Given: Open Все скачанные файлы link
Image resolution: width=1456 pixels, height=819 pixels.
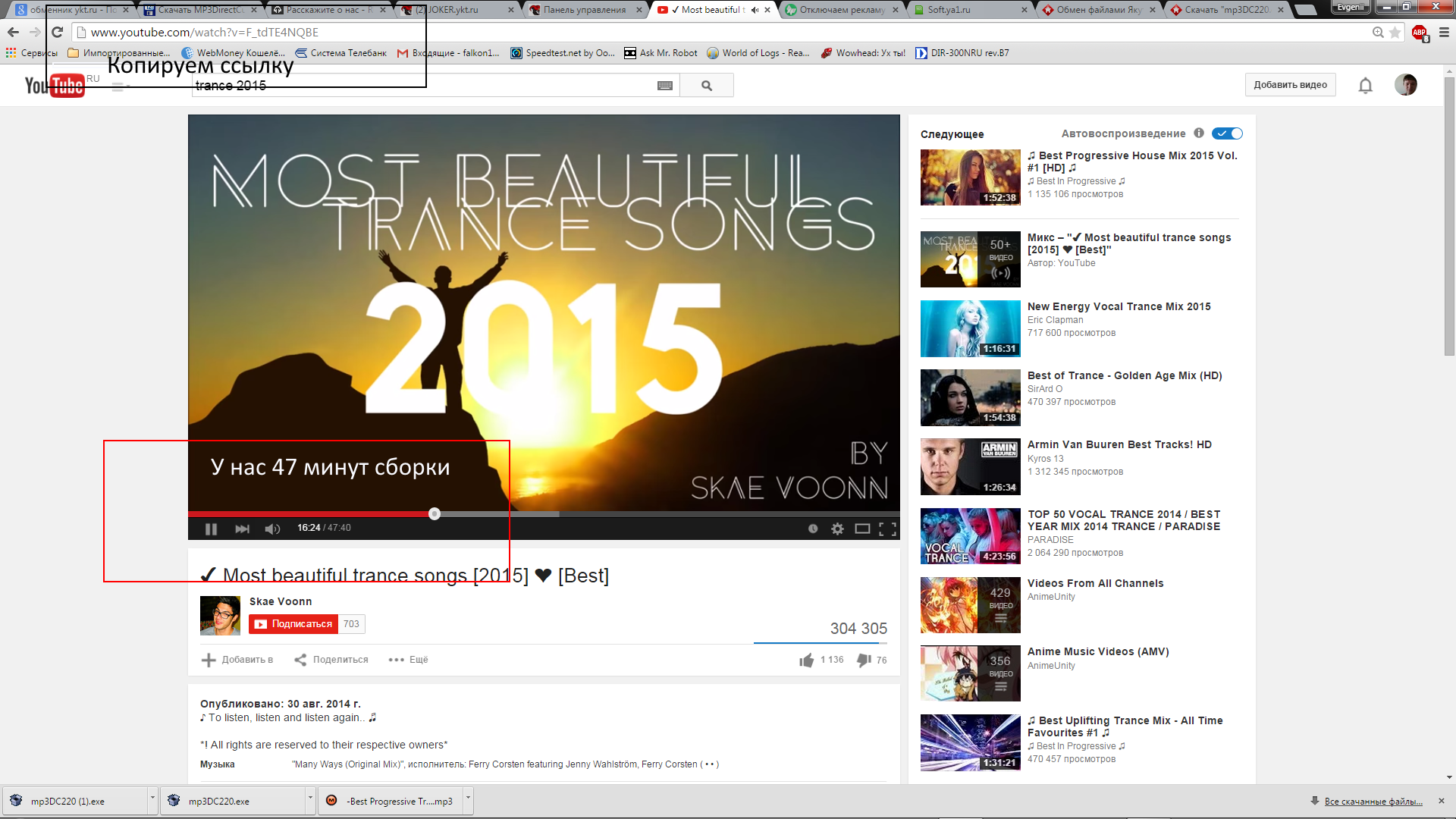Looking at the screenshot, I should click(1373, 802).
